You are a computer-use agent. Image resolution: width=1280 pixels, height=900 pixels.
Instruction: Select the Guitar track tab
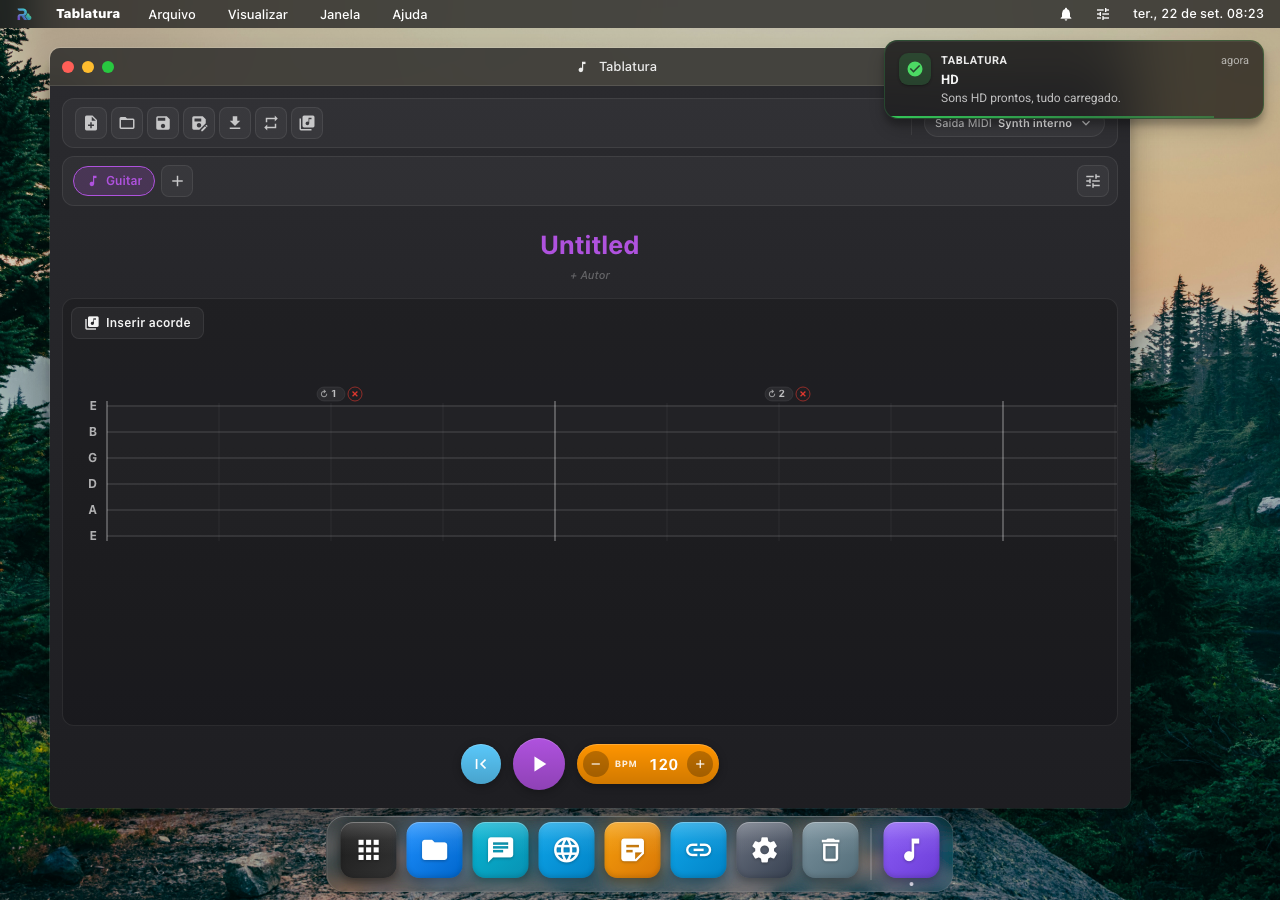click(114, 181)
